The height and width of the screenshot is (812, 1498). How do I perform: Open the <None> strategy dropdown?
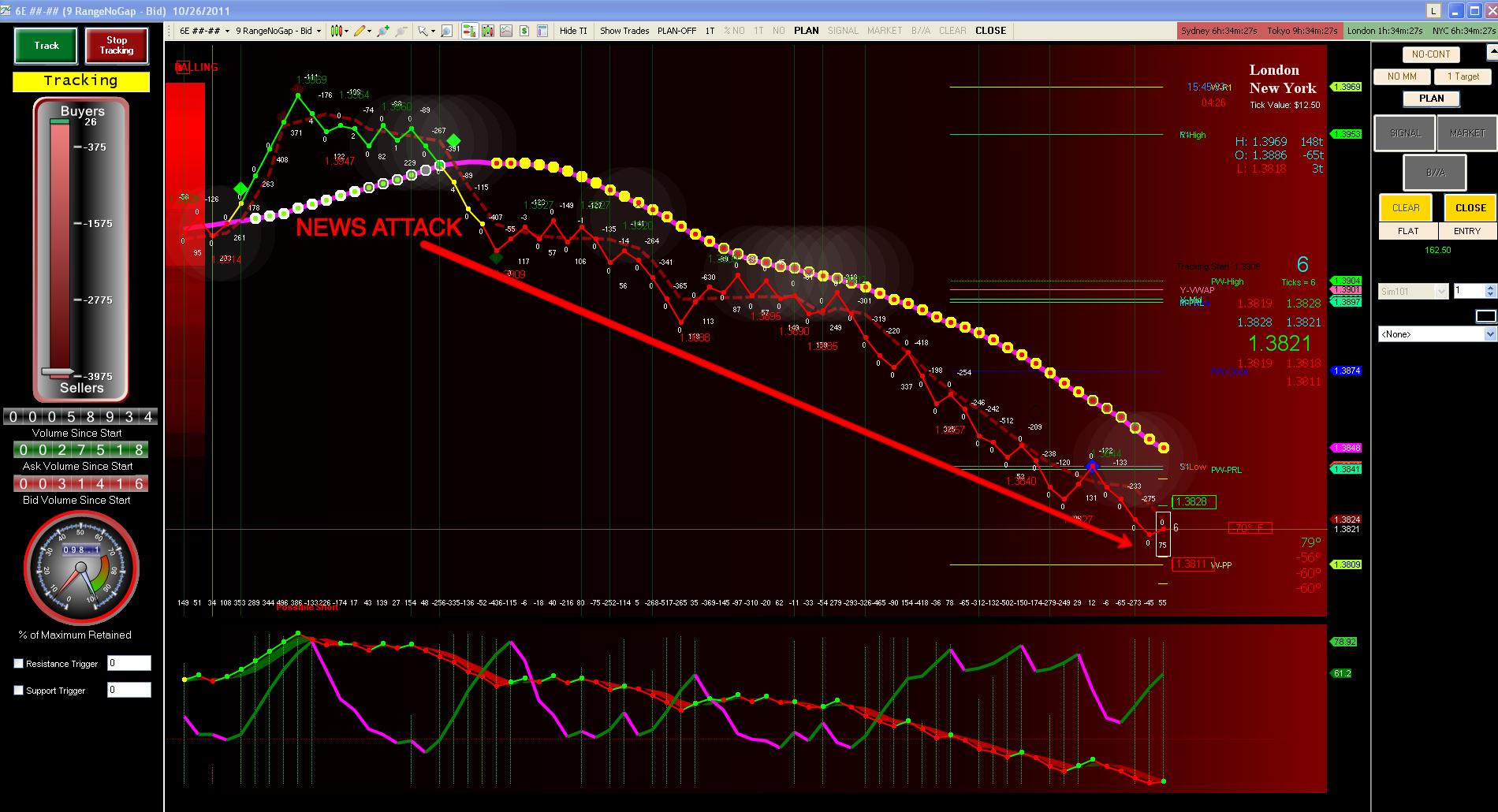pyautogui.click(x=1437, y=334)
